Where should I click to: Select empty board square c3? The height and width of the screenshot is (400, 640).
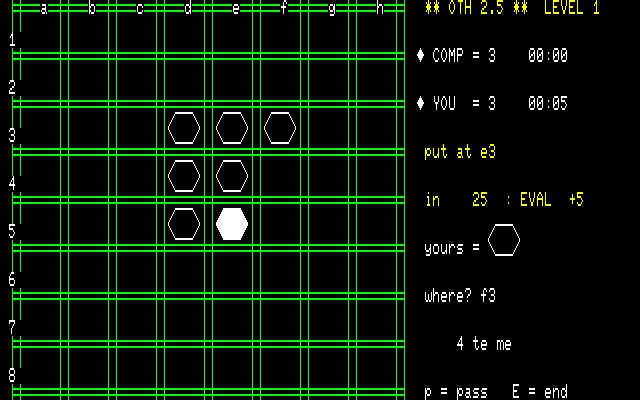(136, 128)
